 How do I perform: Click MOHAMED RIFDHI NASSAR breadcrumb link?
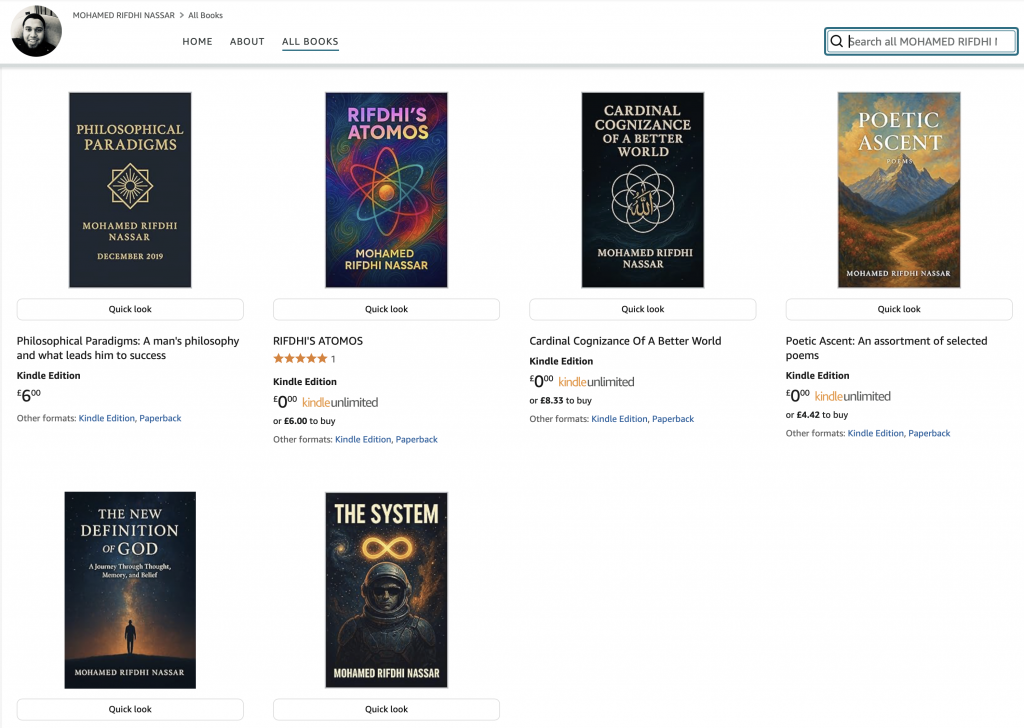coord(122,16)
